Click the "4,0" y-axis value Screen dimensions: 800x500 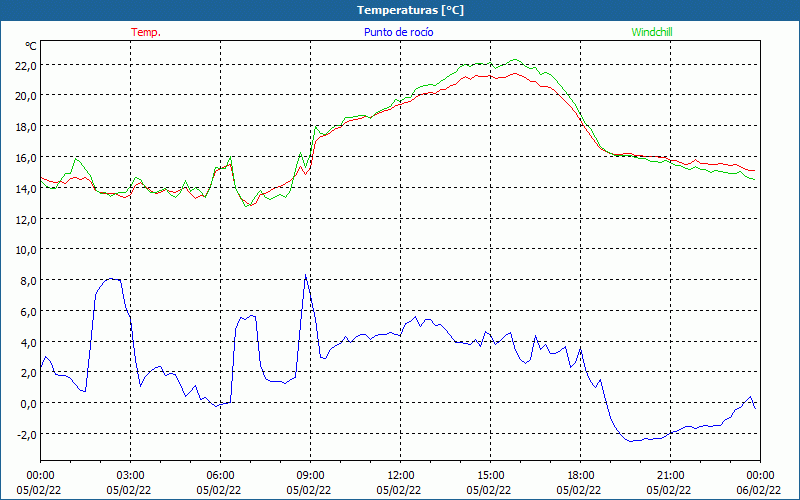[28, 342]
